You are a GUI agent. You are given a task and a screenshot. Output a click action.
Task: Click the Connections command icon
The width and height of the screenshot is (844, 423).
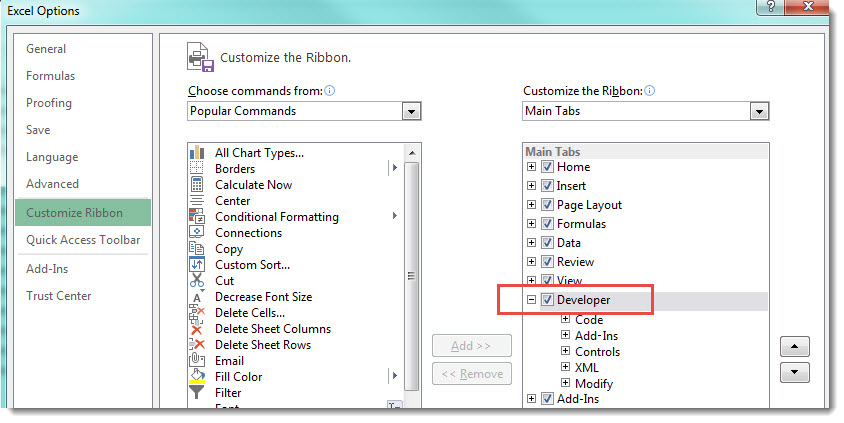point(197,232)
